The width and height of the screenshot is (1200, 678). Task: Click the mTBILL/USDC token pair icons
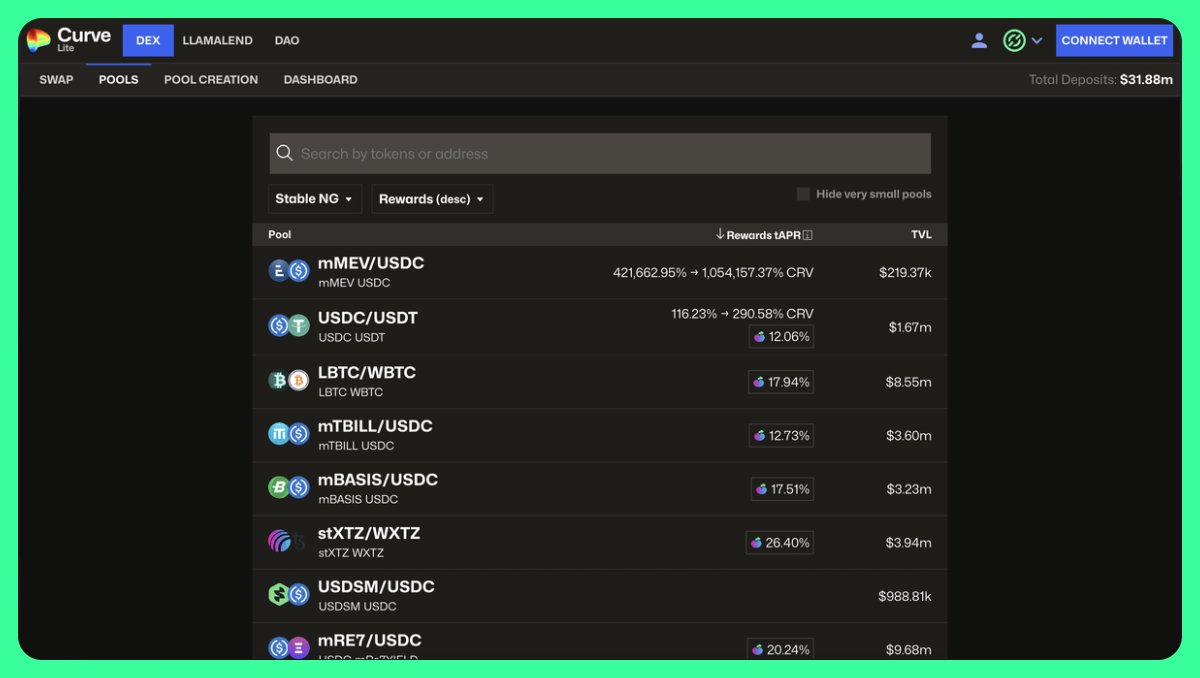(289, 434)
